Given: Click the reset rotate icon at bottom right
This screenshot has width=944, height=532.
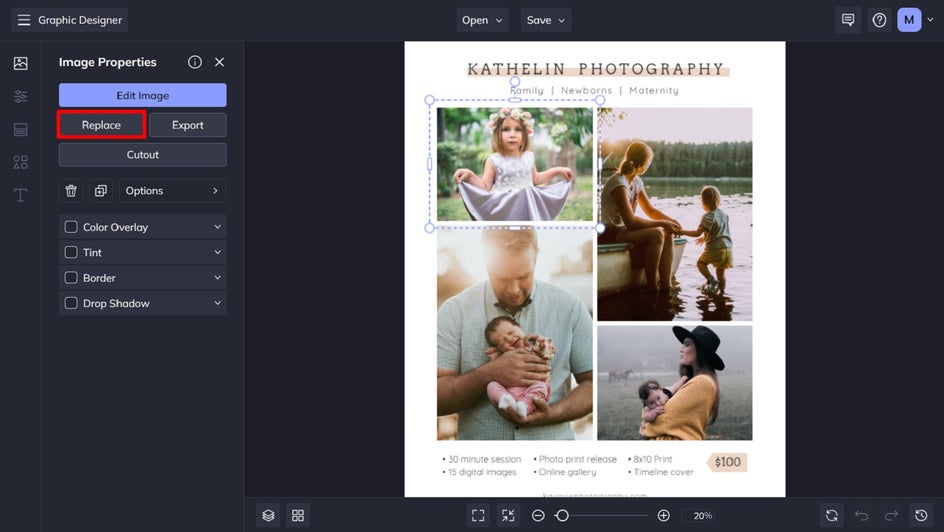Looking at the screenshot, I should (x=831, y=515).
